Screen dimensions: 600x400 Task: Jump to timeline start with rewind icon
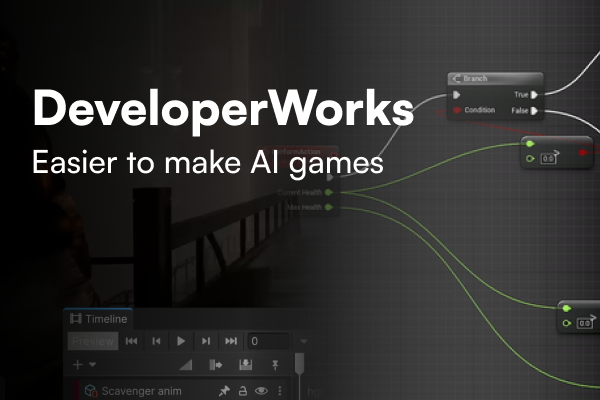pos(131,341)
